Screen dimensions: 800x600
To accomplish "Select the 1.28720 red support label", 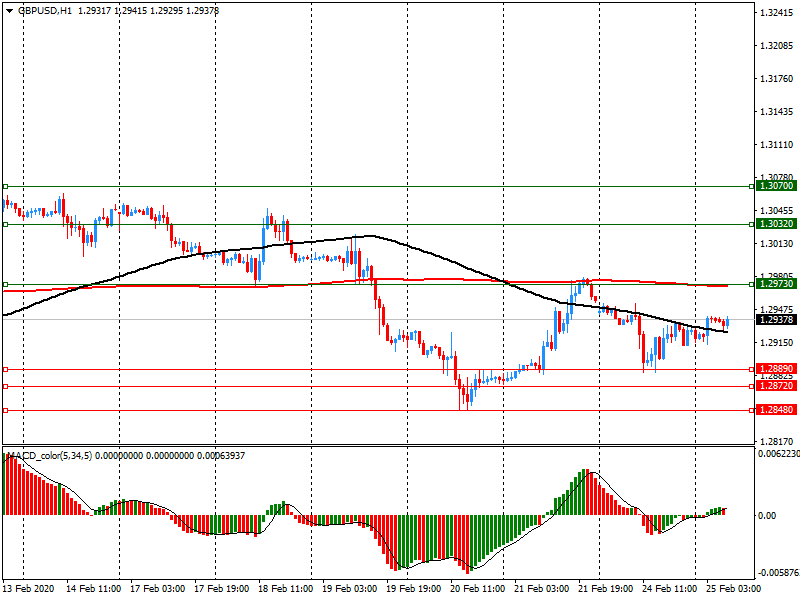I will coord(776,386).
